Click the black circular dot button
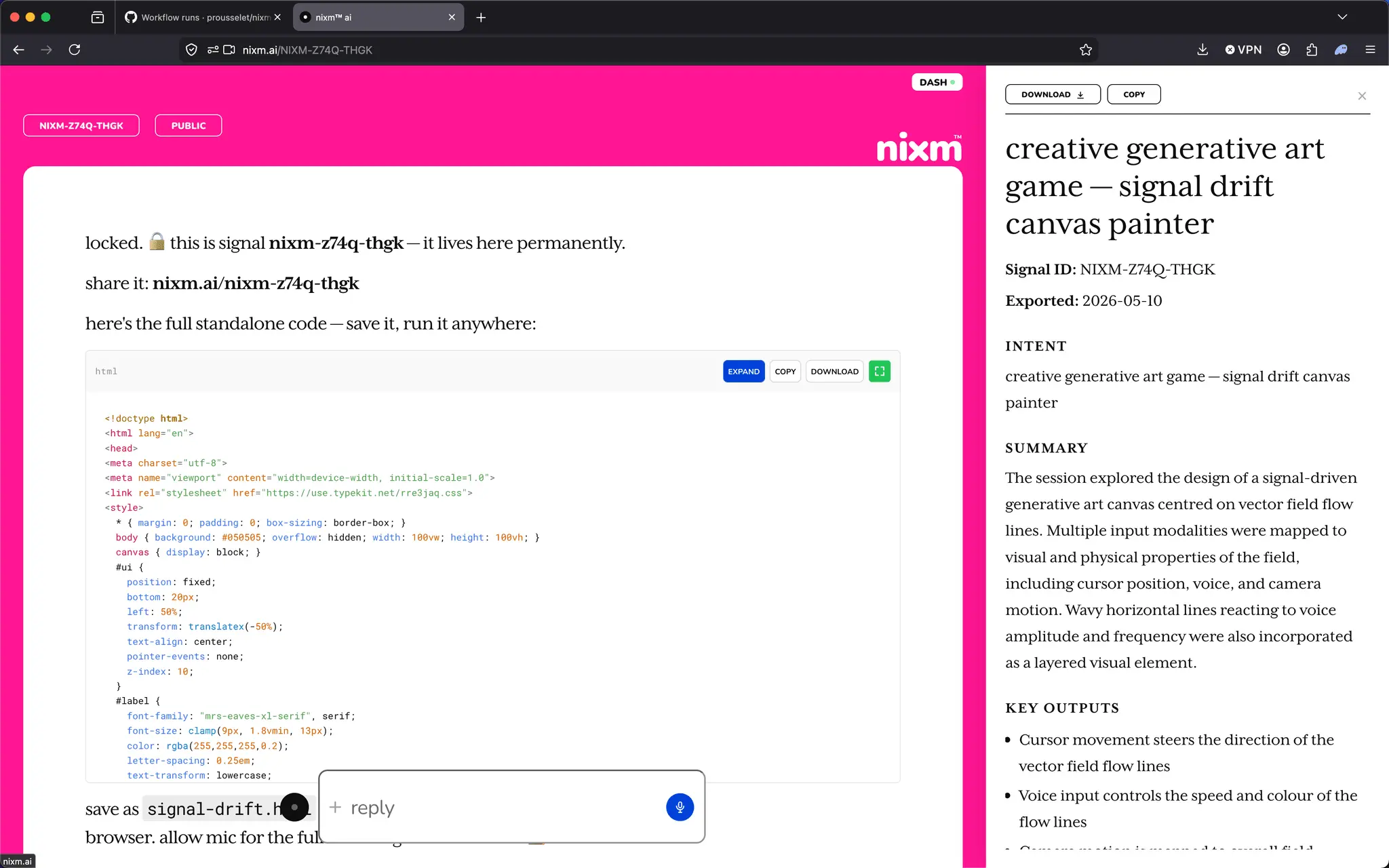Screen dimensions: 1389x868 294,807
